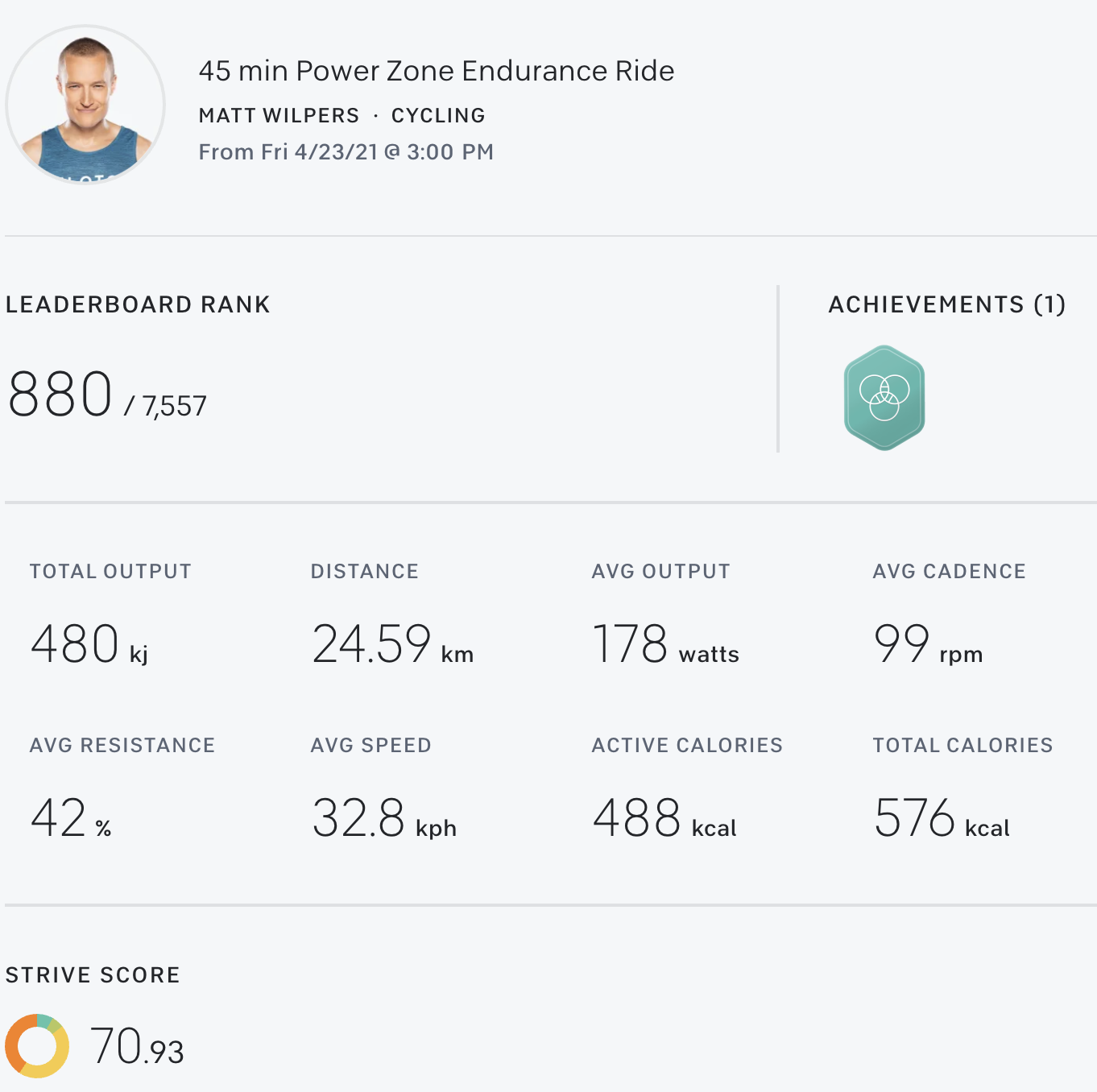The width and height of the screenshot is (1097, 1092).
Task: Select the Avg Resistance 42% value
Action: coord(71,819)
